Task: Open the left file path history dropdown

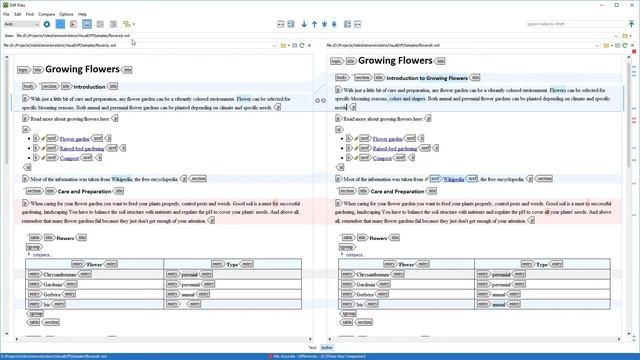Action: coord(274,46)
